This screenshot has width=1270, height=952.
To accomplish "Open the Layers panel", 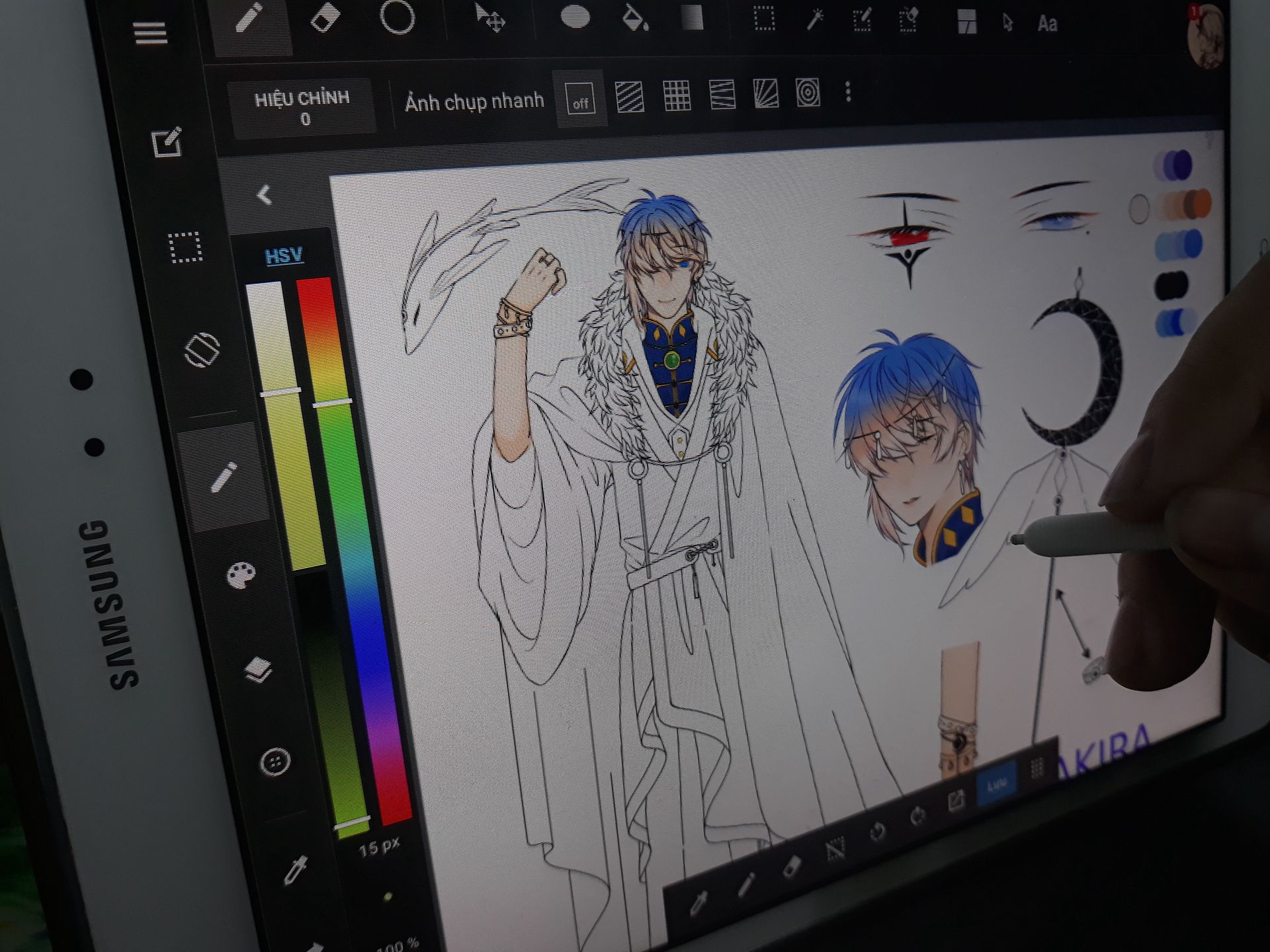I will tap(258, 669).
